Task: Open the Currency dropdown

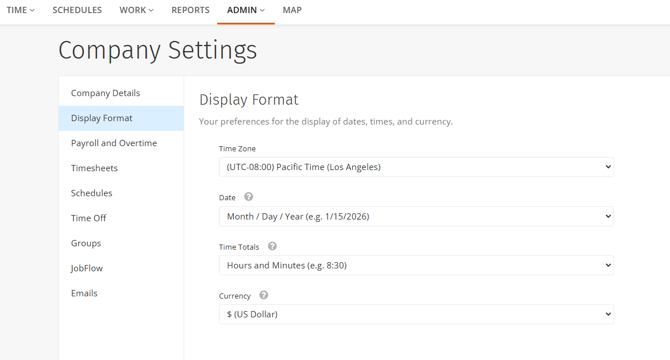Action: pos(416,314)
